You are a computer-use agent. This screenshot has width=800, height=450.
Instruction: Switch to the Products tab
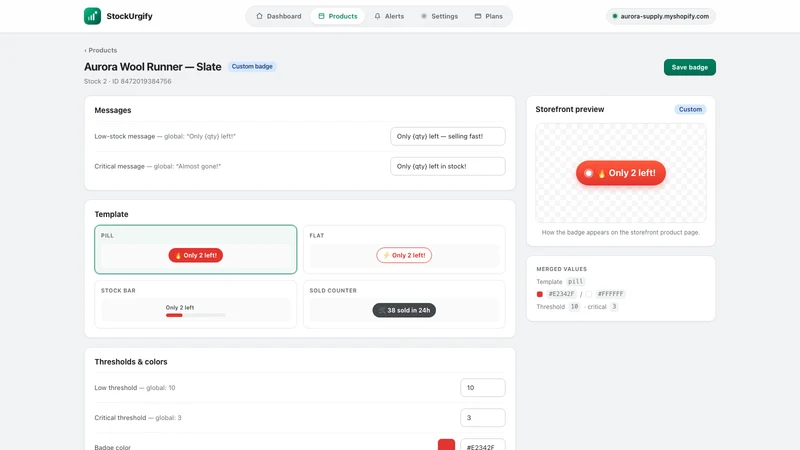[x=337, y=16]
